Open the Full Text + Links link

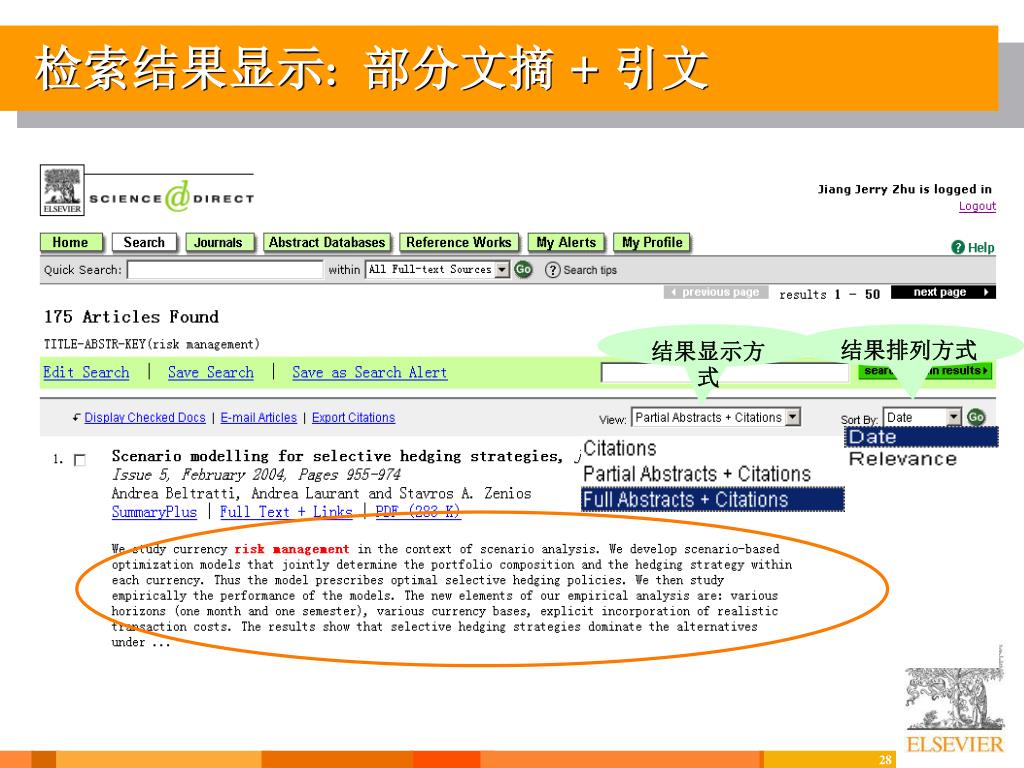click(286, 512)
